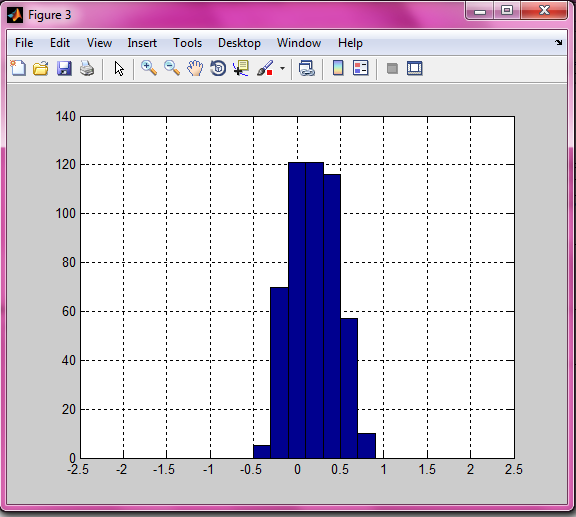576x517 pixels.
Task: Click the New Figure icon
Action: [18, 68]
